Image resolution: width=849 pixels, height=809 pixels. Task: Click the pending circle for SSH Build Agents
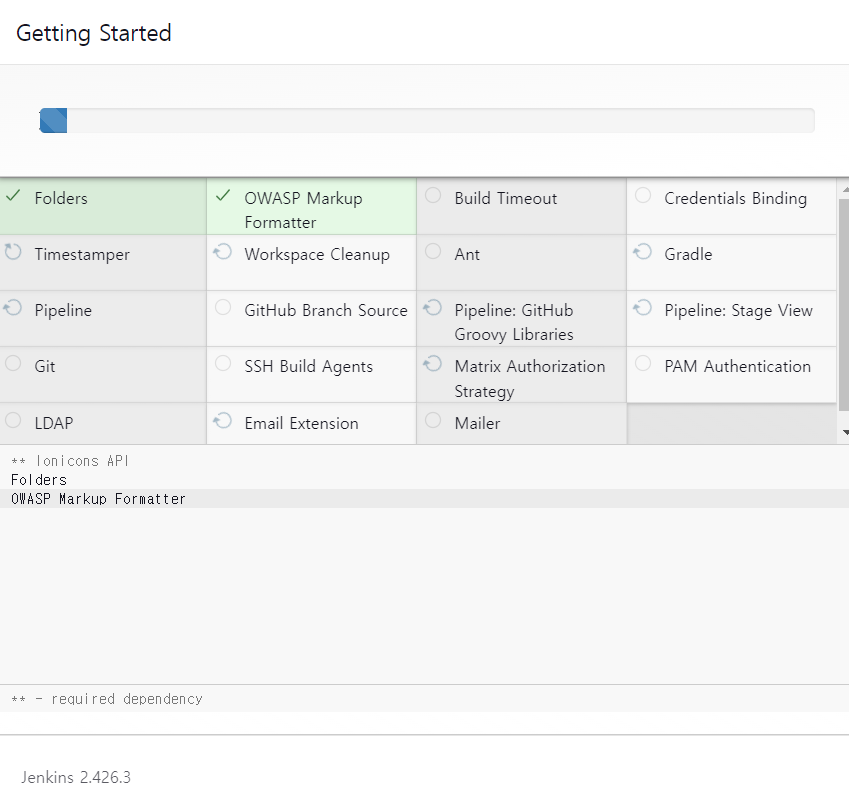coord(223,363)
